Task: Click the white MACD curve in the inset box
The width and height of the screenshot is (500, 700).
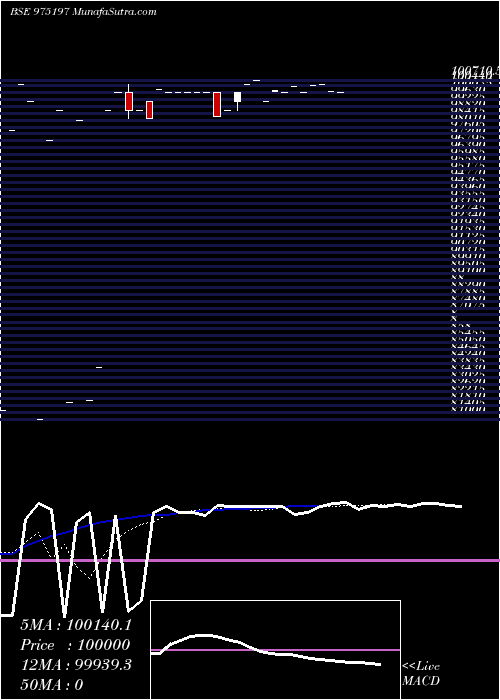Action: tap(268, 649)
